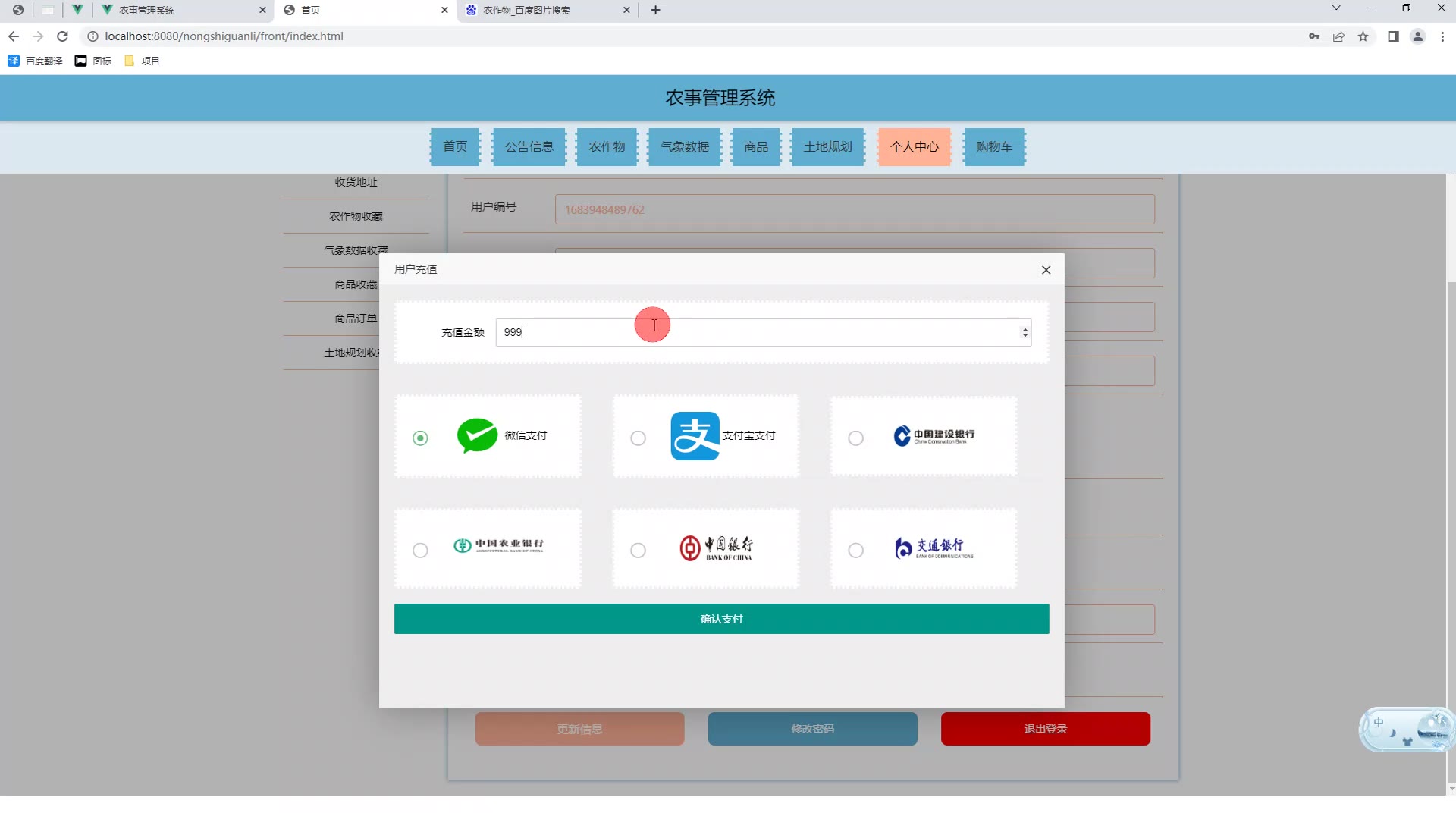
Task: Click the 用户充值 dialog title
Action: click(416, 269)
